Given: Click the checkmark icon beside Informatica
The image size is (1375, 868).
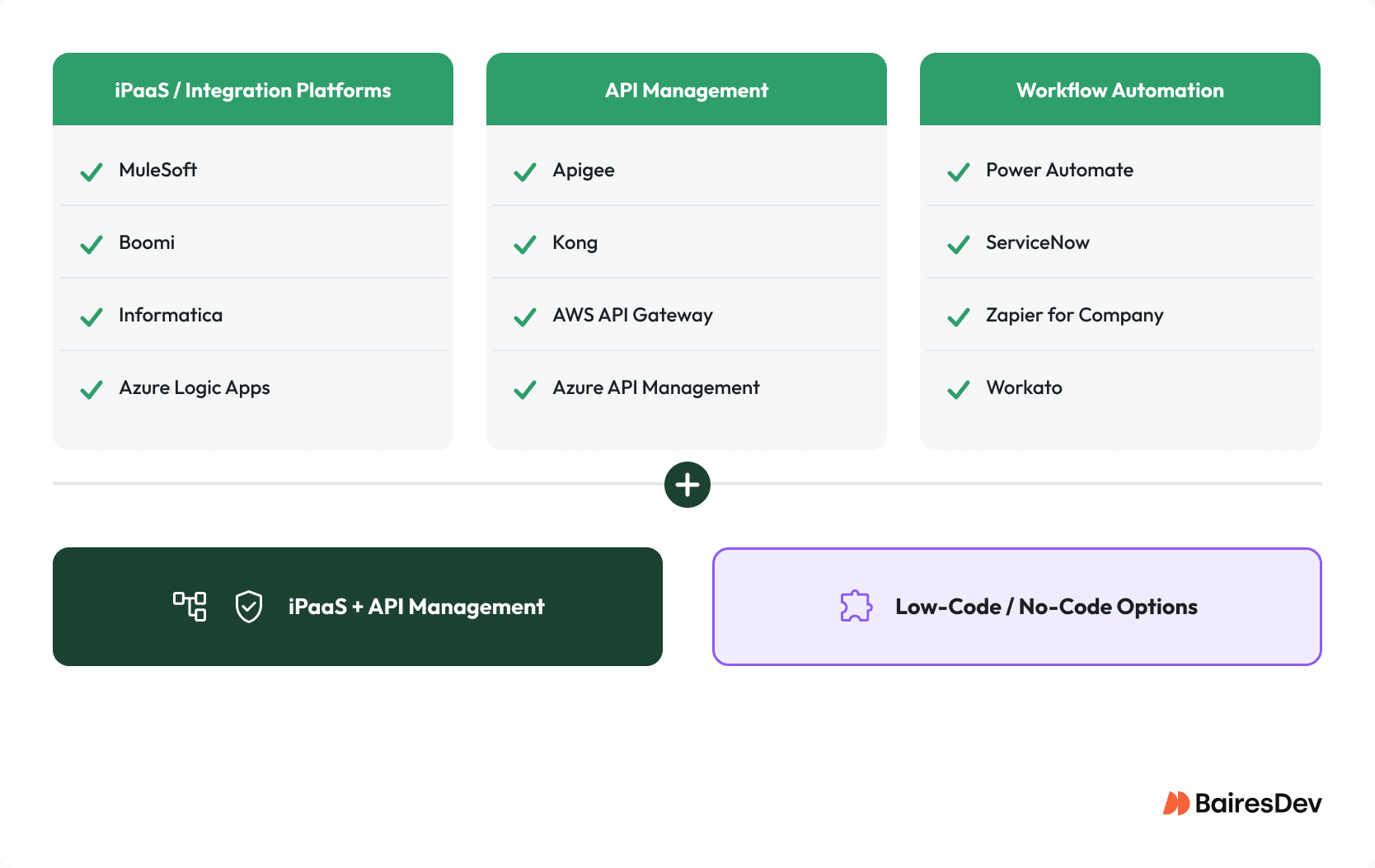Looking at the screenshot, I should click(x=92, y=317).
